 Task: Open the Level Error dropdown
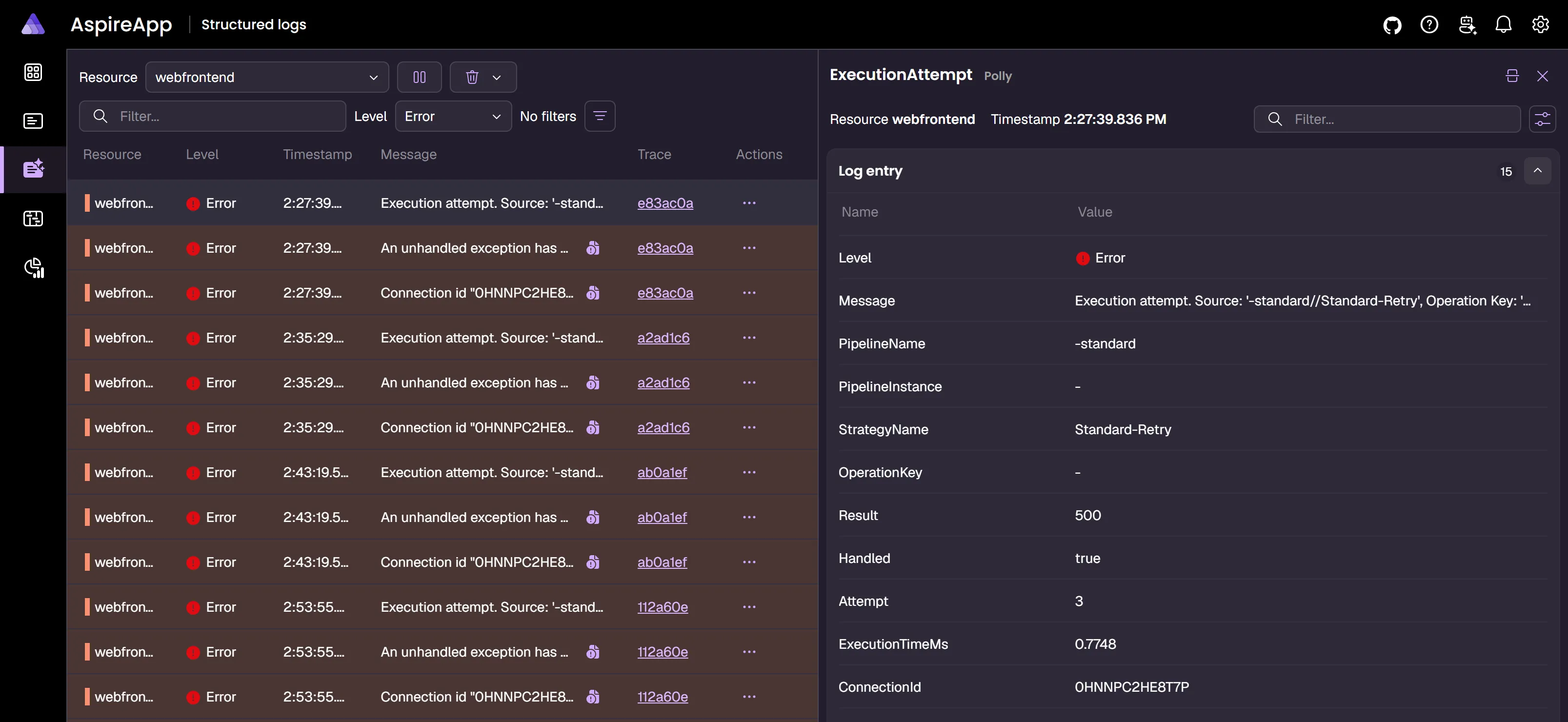coord(453,116)
